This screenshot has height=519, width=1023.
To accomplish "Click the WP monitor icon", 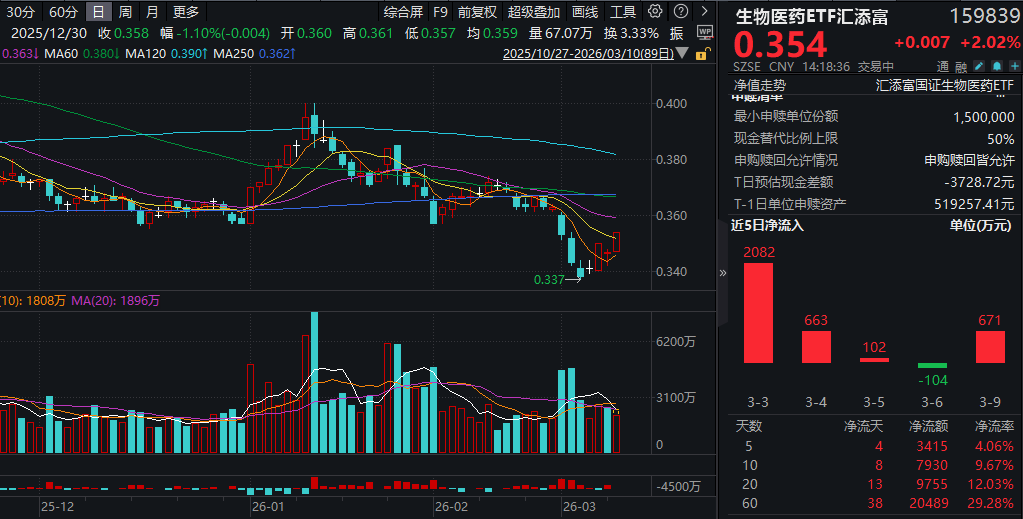I will click(x=704, y=32).
